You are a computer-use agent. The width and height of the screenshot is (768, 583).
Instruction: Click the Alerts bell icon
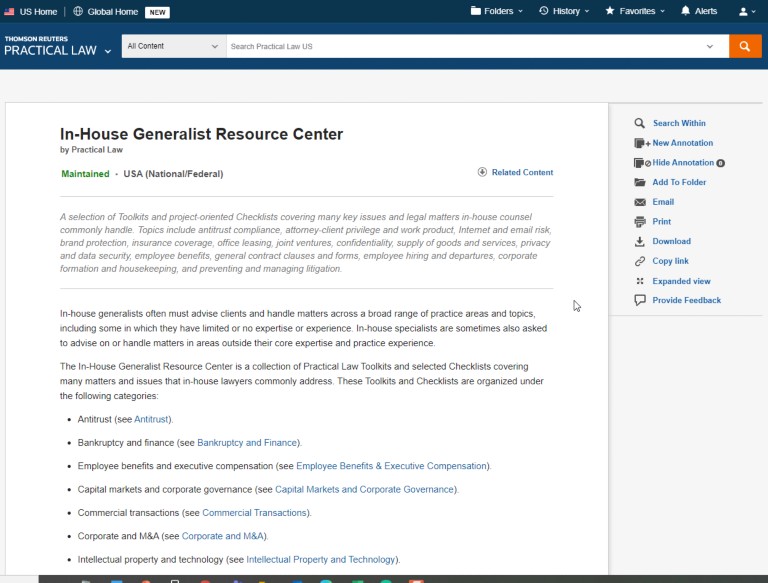[x=685, y=11]
